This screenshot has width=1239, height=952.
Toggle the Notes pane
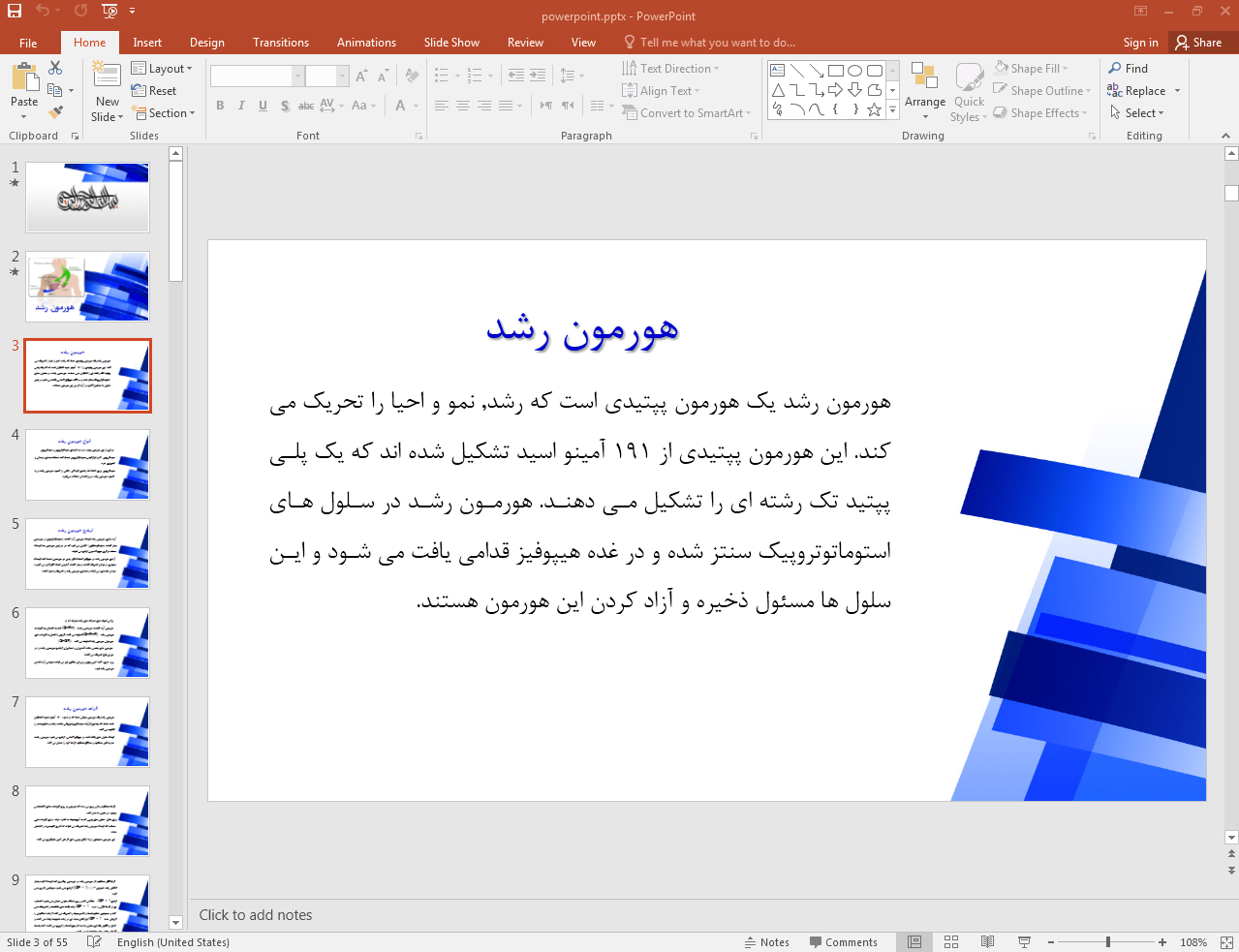(x=766, y=942)
